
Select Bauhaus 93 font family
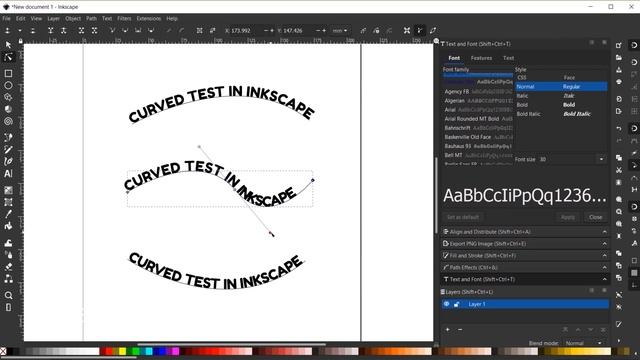coord(478,146)
